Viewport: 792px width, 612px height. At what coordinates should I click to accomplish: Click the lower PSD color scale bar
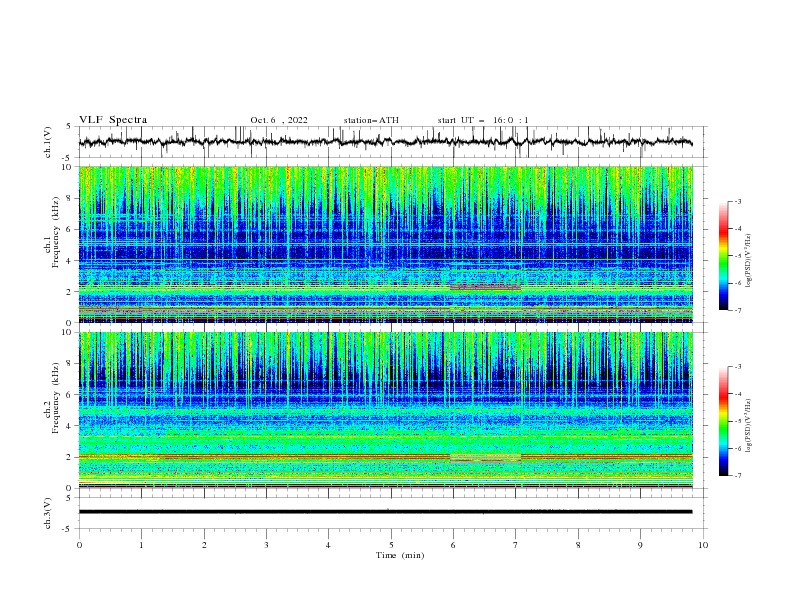(x=724, y=421)
